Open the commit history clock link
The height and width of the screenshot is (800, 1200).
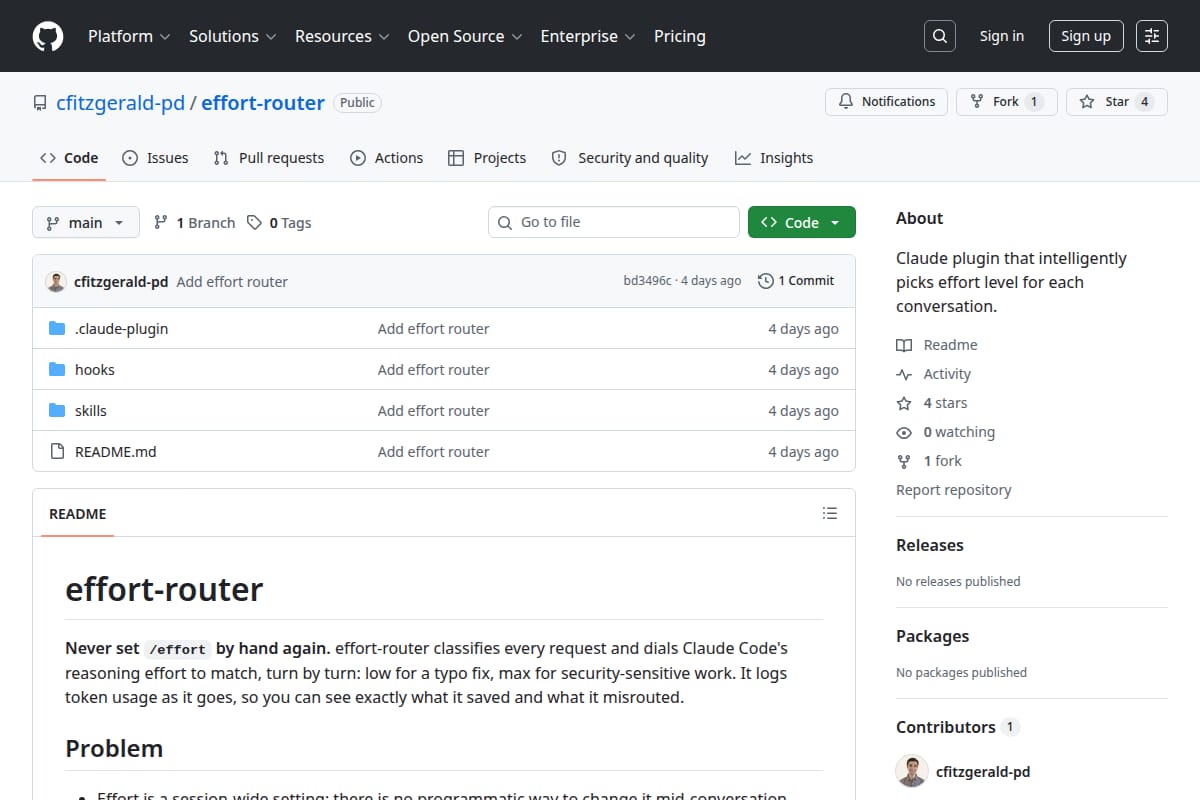tap(796, 281)
